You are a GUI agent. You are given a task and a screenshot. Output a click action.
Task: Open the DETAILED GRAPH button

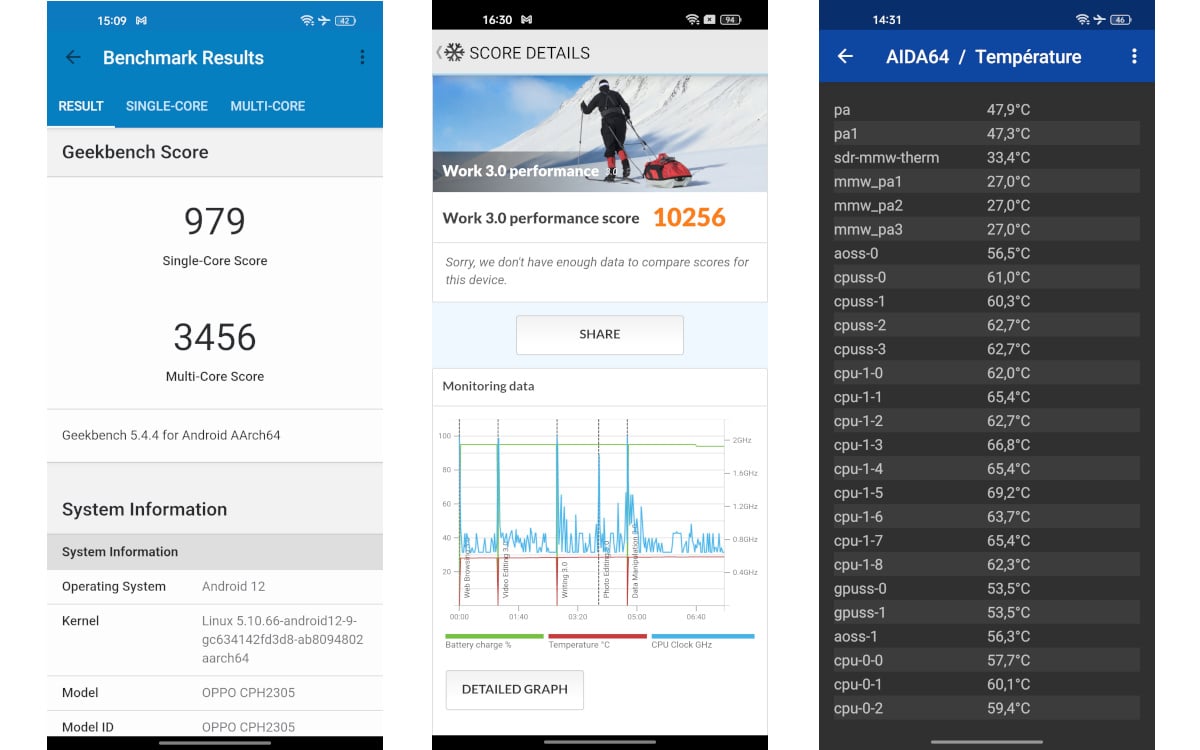coord(514,689)
